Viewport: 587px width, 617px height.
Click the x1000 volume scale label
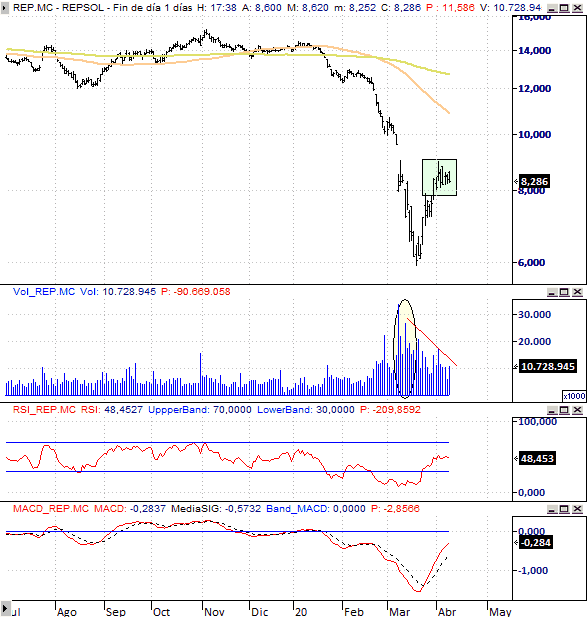(574, 396)
